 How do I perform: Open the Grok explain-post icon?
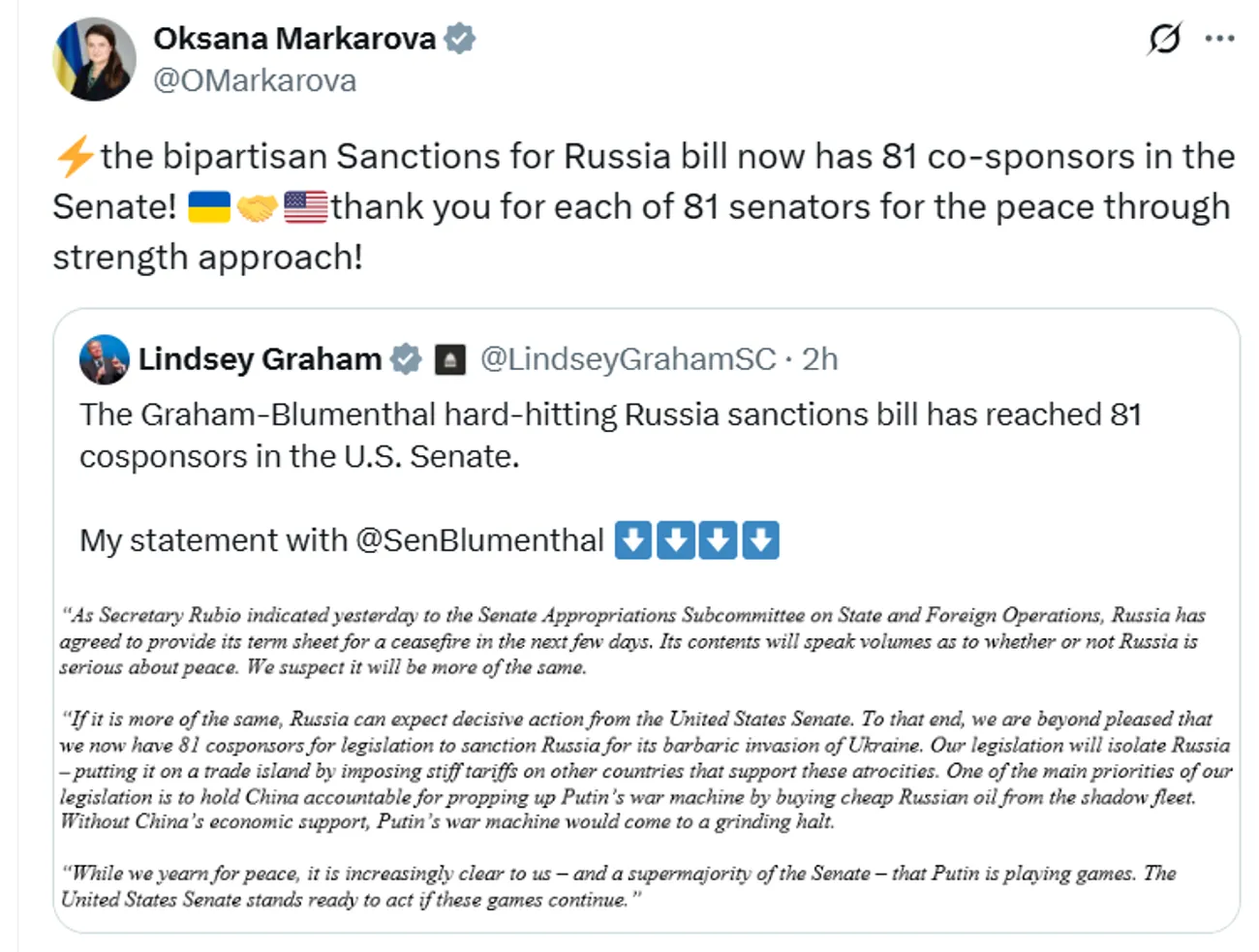pyautogui.click(x=1164, y=39)
